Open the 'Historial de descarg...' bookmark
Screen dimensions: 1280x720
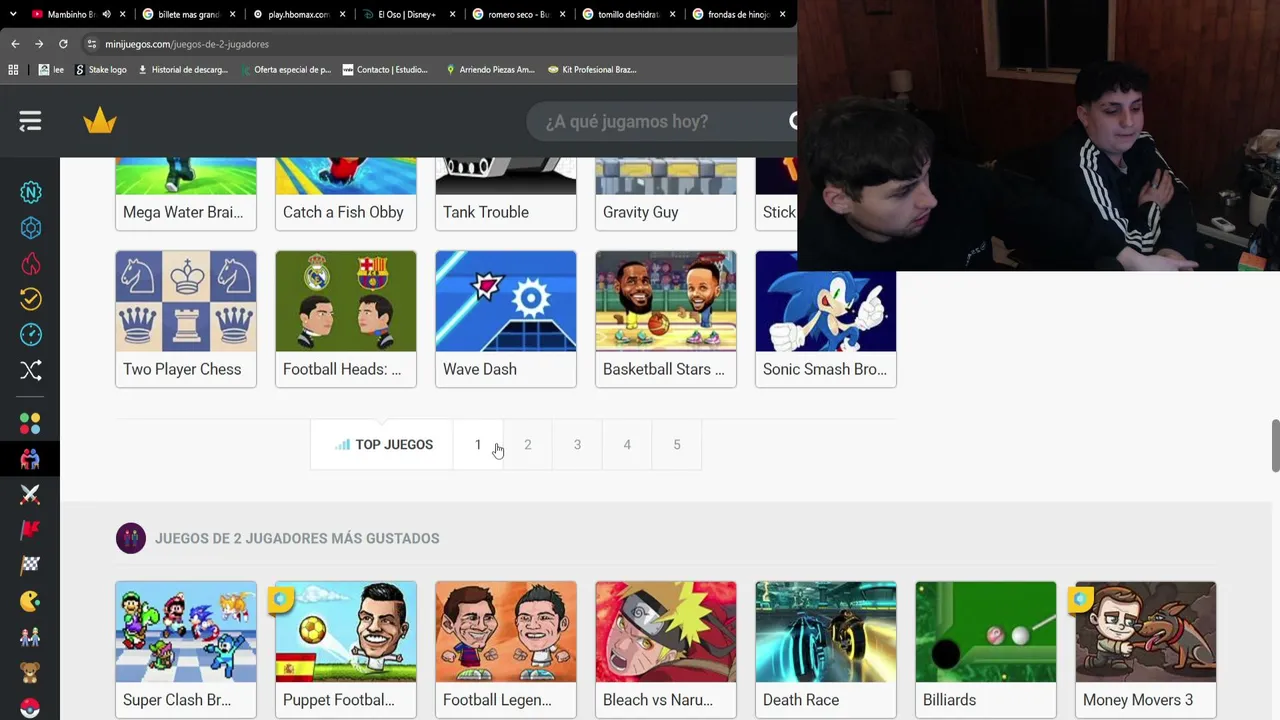(183, 70)
